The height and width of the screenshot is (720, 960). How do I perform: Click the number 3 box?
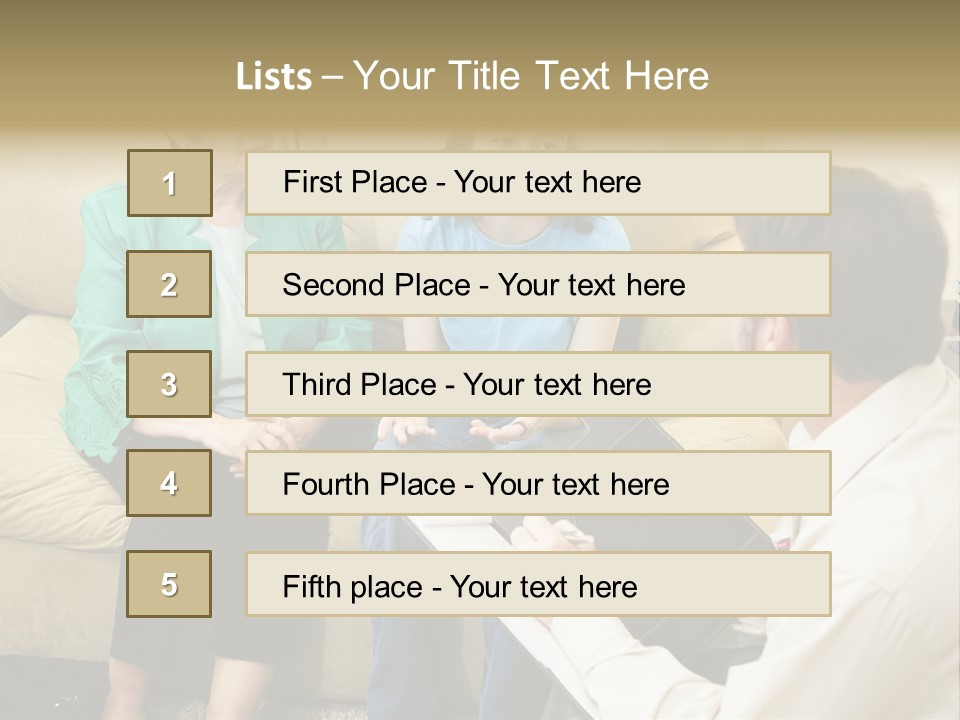[x=169, y=384]
